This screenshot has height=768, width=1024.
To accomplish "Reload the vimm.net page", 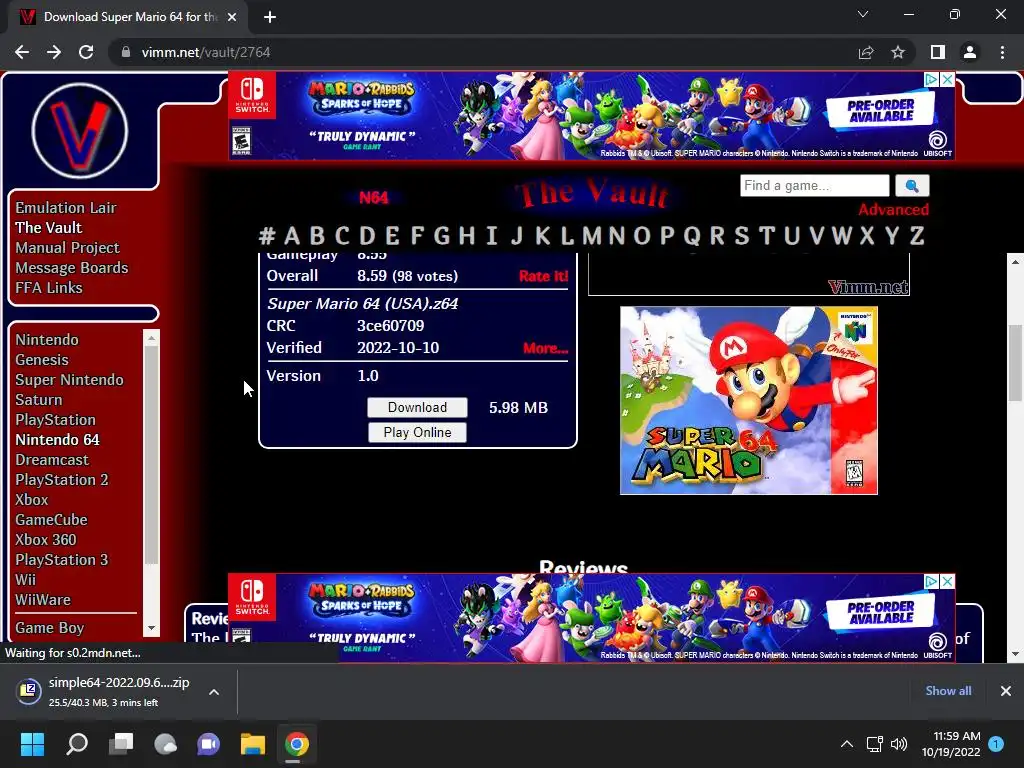I will tap(86, 52).
